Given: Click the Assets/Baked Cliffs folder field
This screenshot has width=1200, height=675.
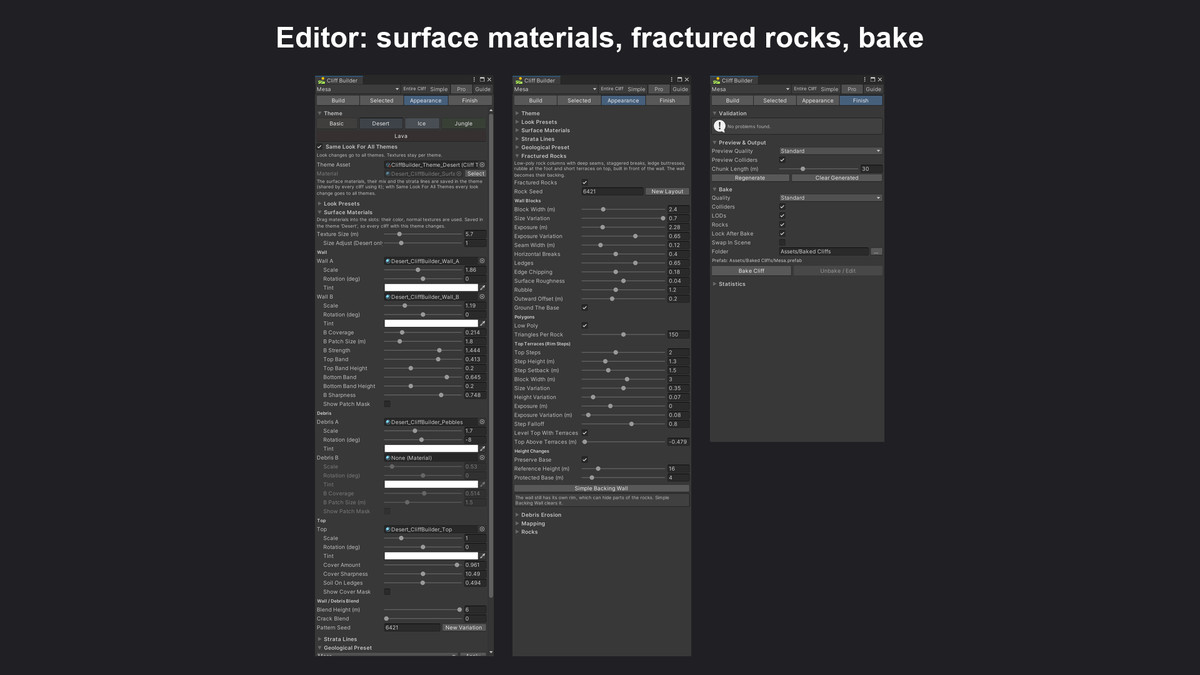Looking at the screenshot, I should [x=824, y=252].
